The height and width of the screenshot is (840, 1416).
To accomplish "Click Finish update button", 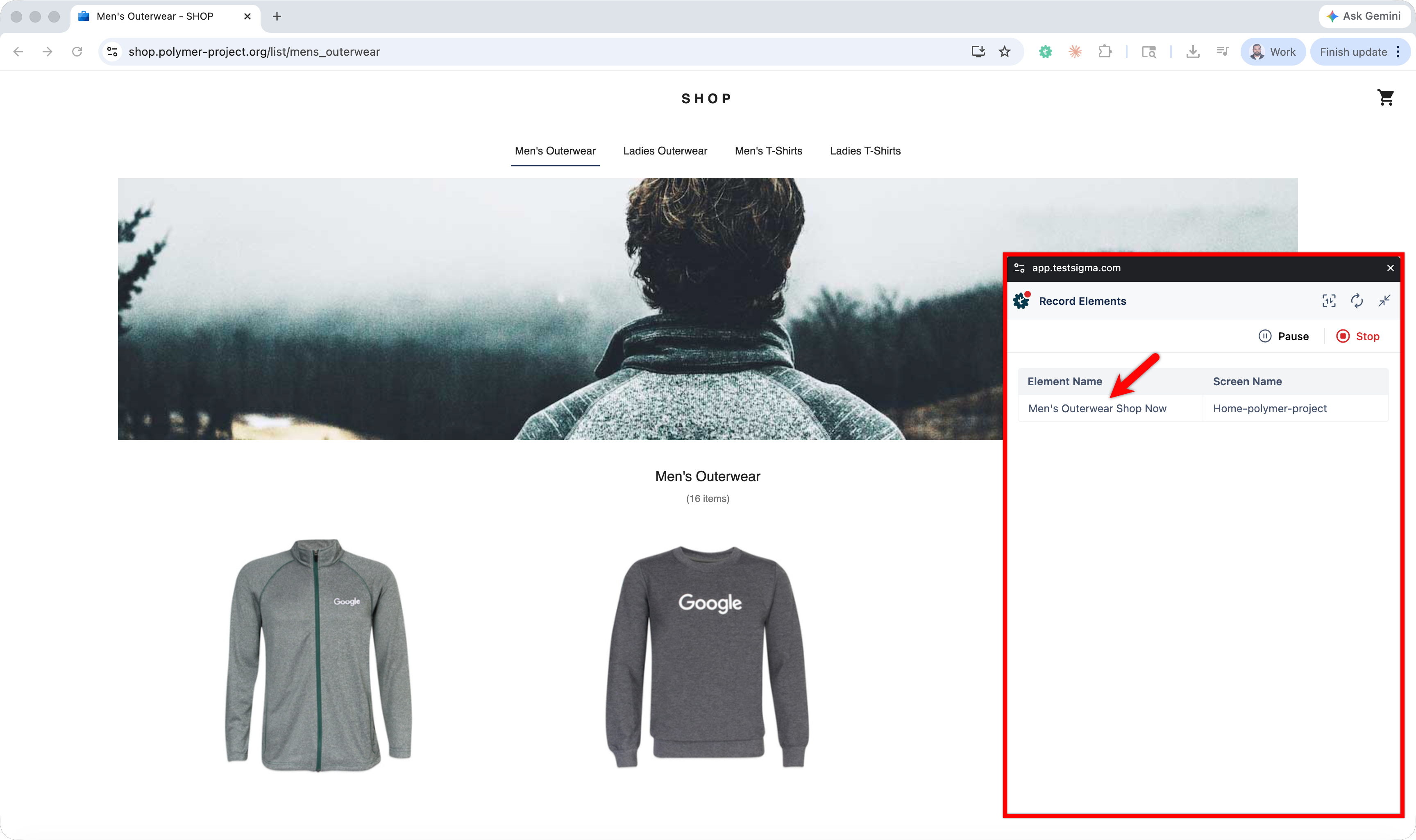I will click(1353, 52).
